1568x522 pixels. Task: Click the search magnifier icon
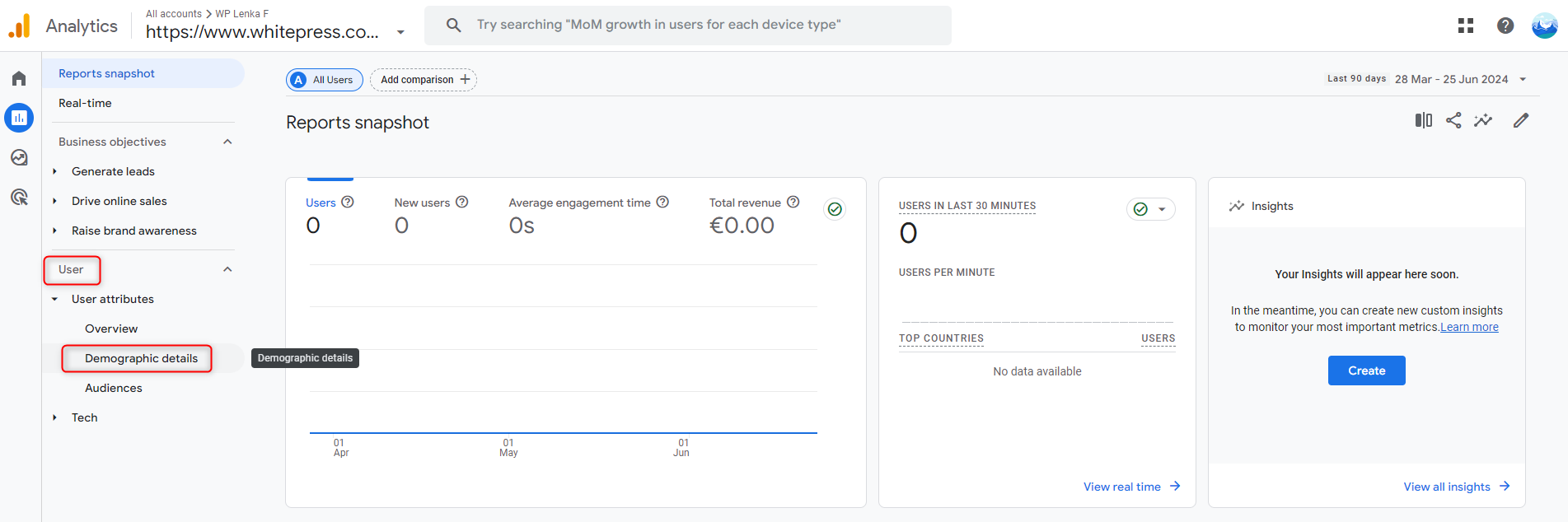point(454,25)
